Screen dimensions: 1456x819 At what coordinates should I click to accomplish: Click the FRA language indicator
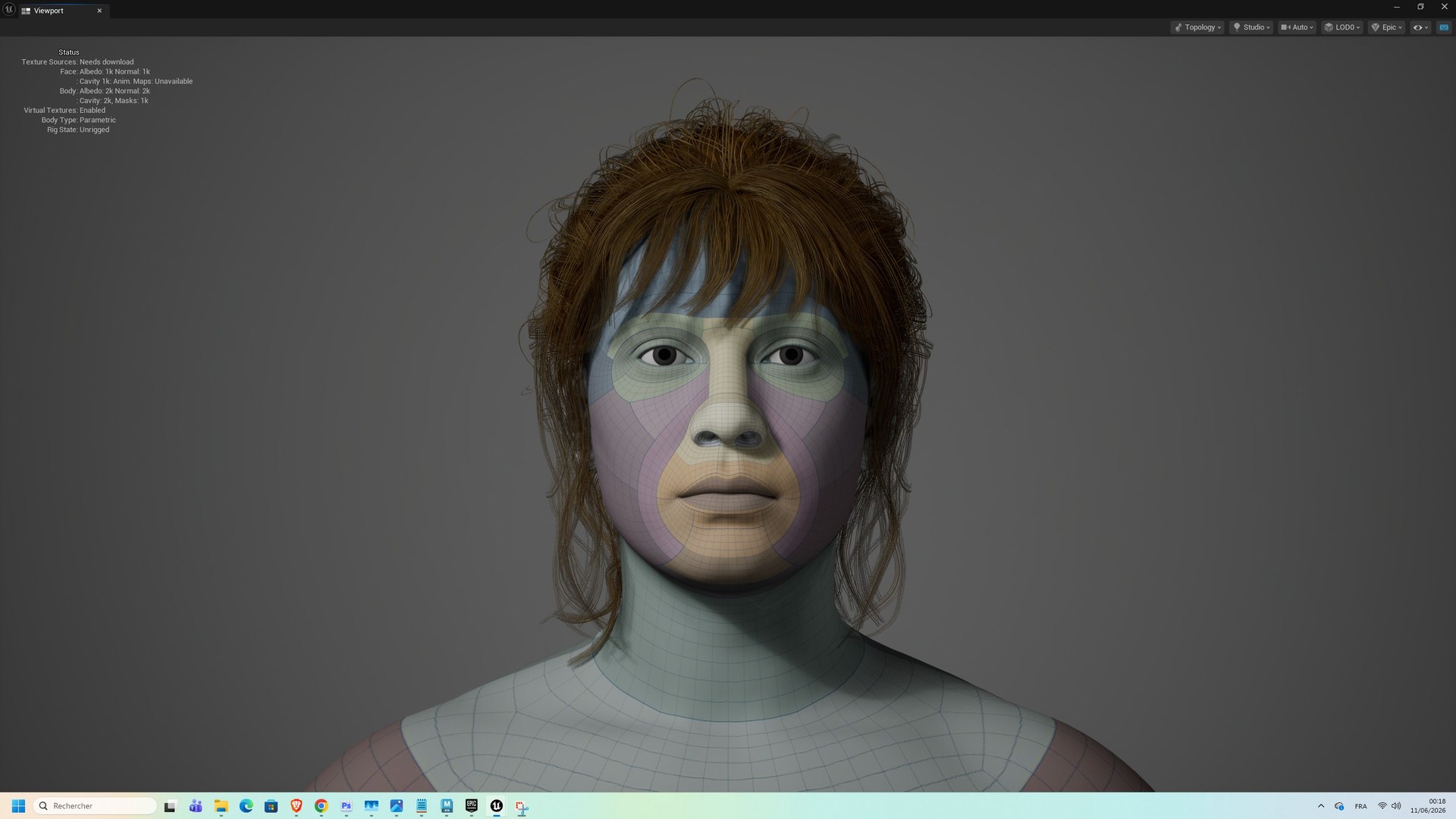[x=1361, y=806]
